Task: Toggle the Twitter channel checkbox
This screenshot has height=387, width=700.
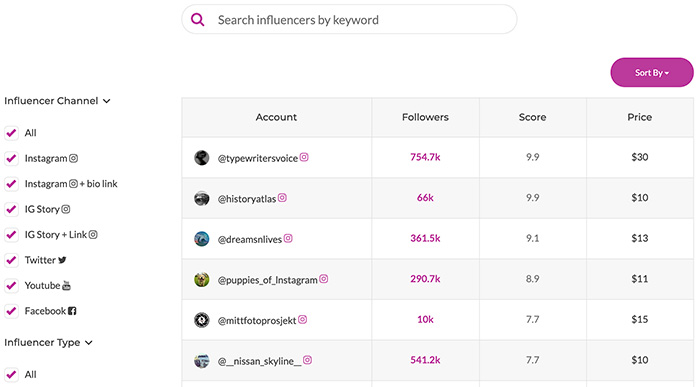Action: (x=12, y=260)
